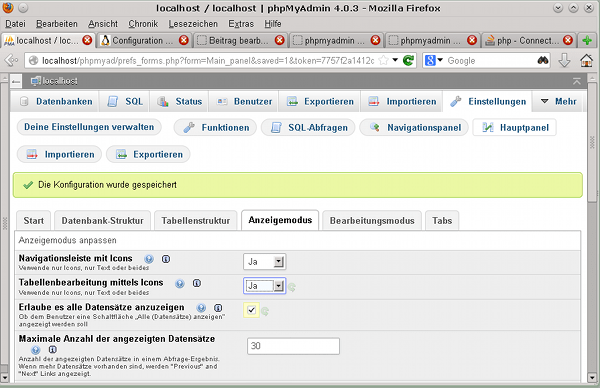Open the SQL tab
600x388 pixels.
[125, 101]
